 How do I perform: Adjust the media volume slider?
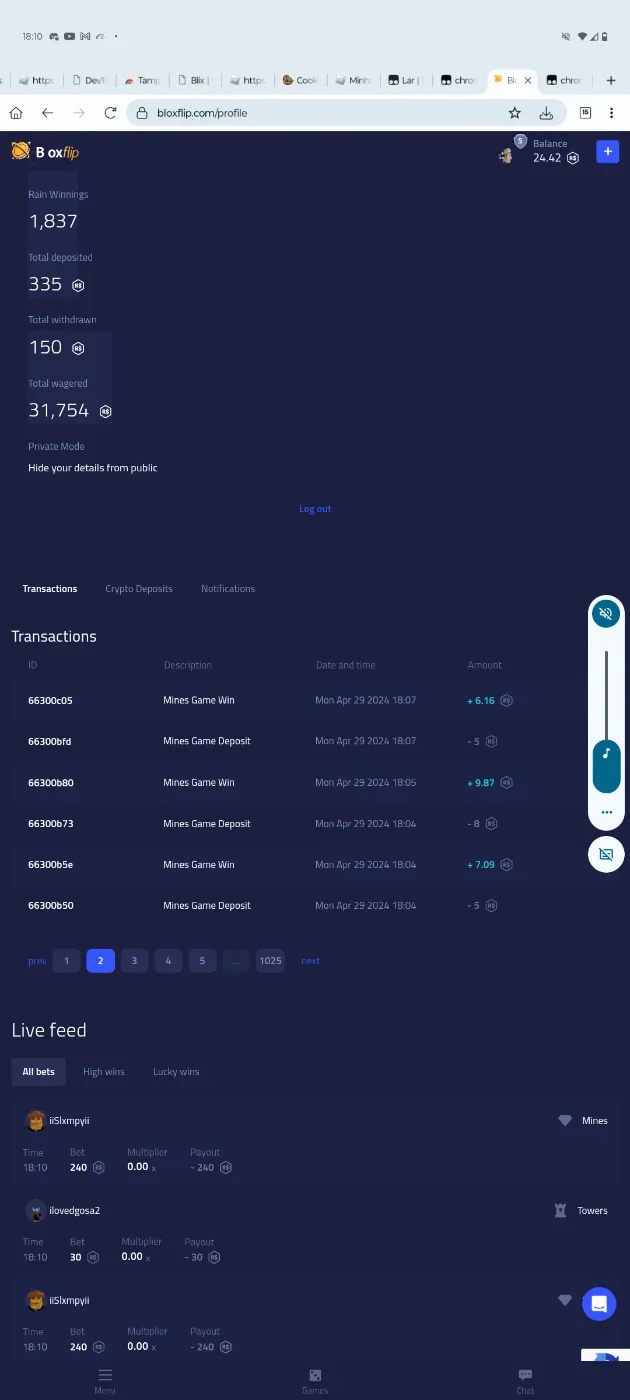tap(606, 720)
